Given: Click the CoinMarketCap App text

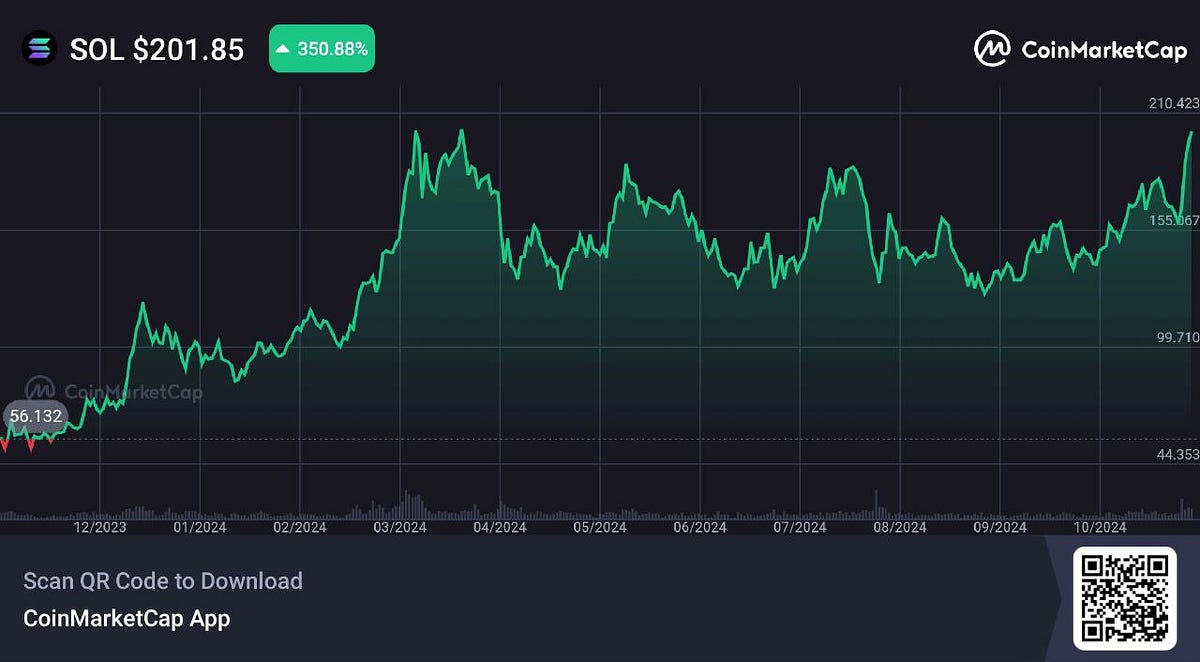Looking at the screenshot, I should [x=126, y=619].
